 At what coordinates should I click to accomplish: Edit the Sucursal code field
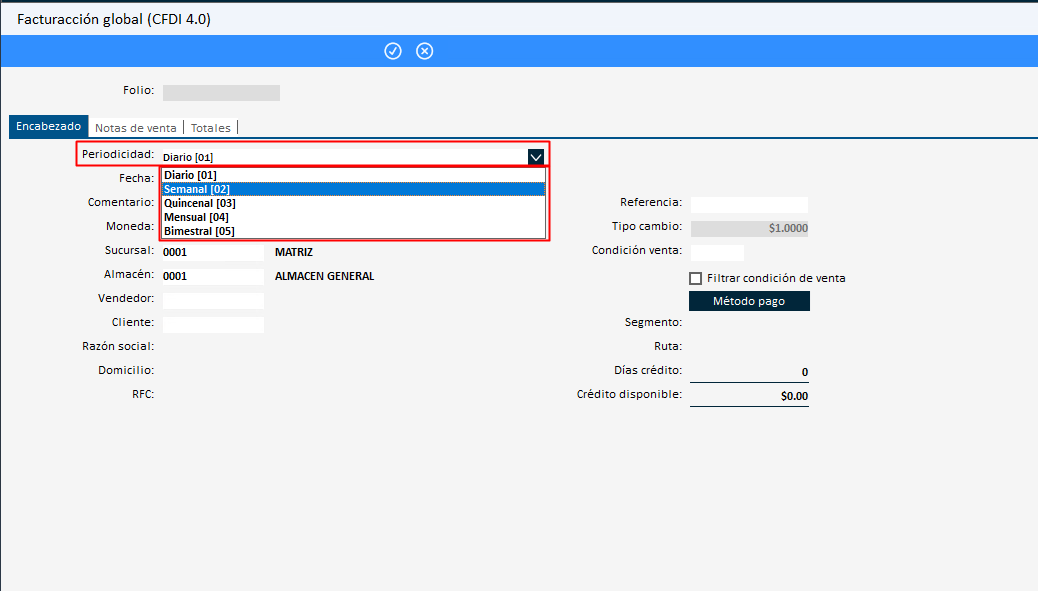point(212,252)
